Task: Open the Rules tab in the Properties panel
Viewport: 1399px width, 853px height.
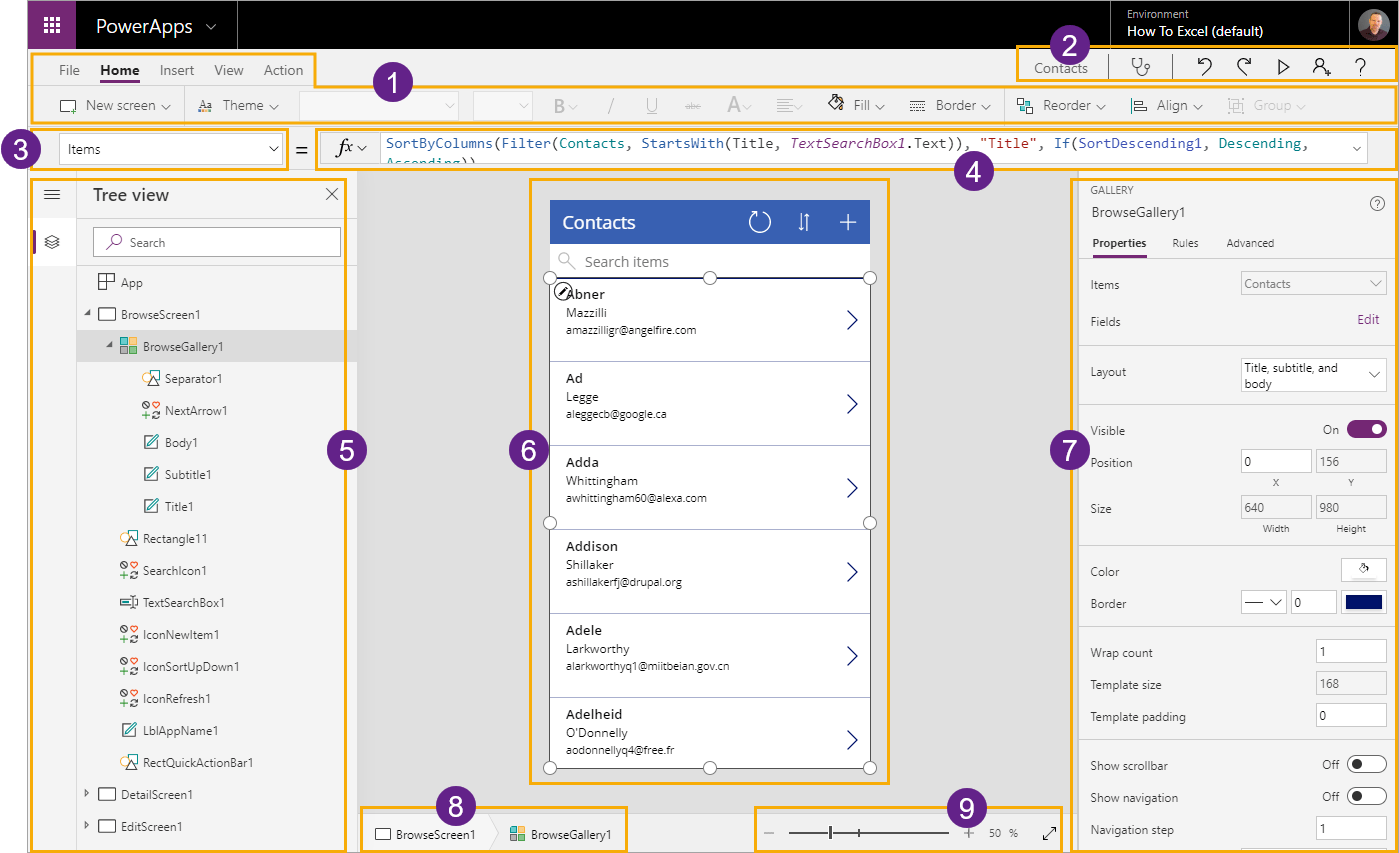Action: [1185, 243]
